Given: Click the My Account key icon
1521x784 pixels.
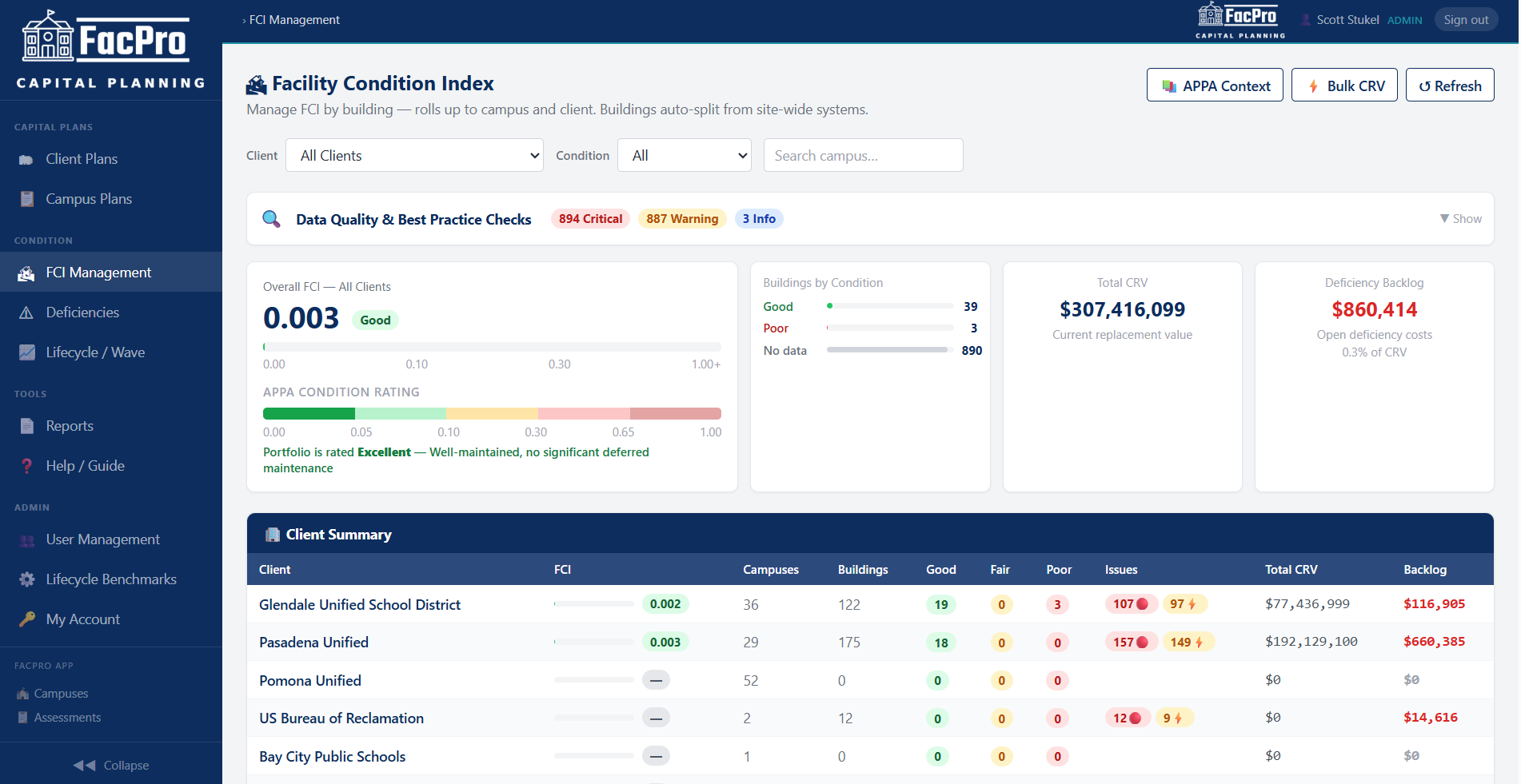Looking at the screenshot, I should (26, 619).
